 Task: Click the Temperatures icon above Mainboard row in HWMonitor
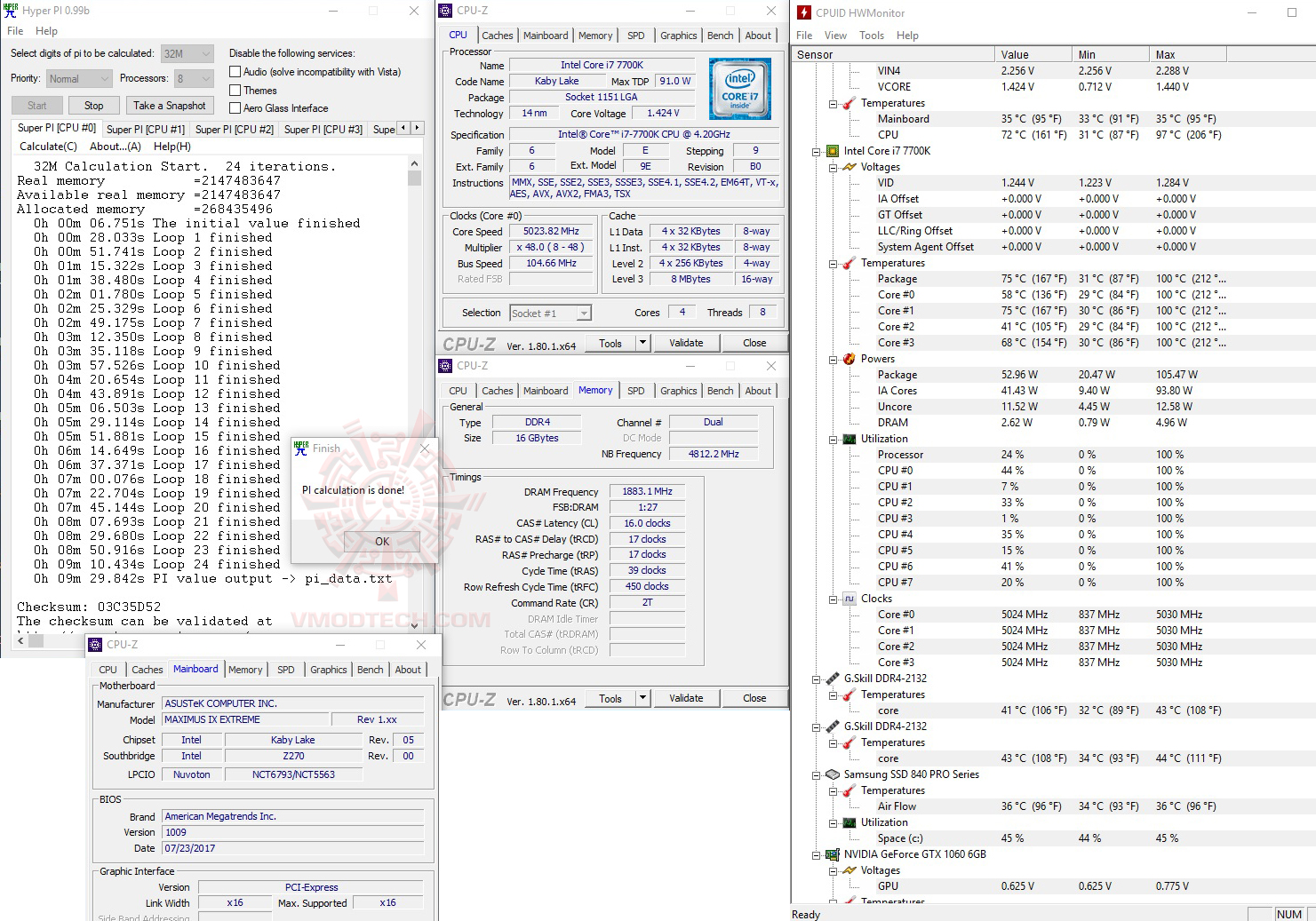(x=849, y=103)
